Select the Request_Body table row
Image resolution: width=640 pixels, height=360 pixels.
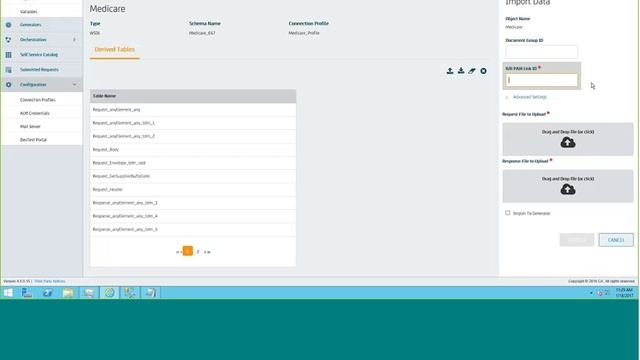[193, 149]
